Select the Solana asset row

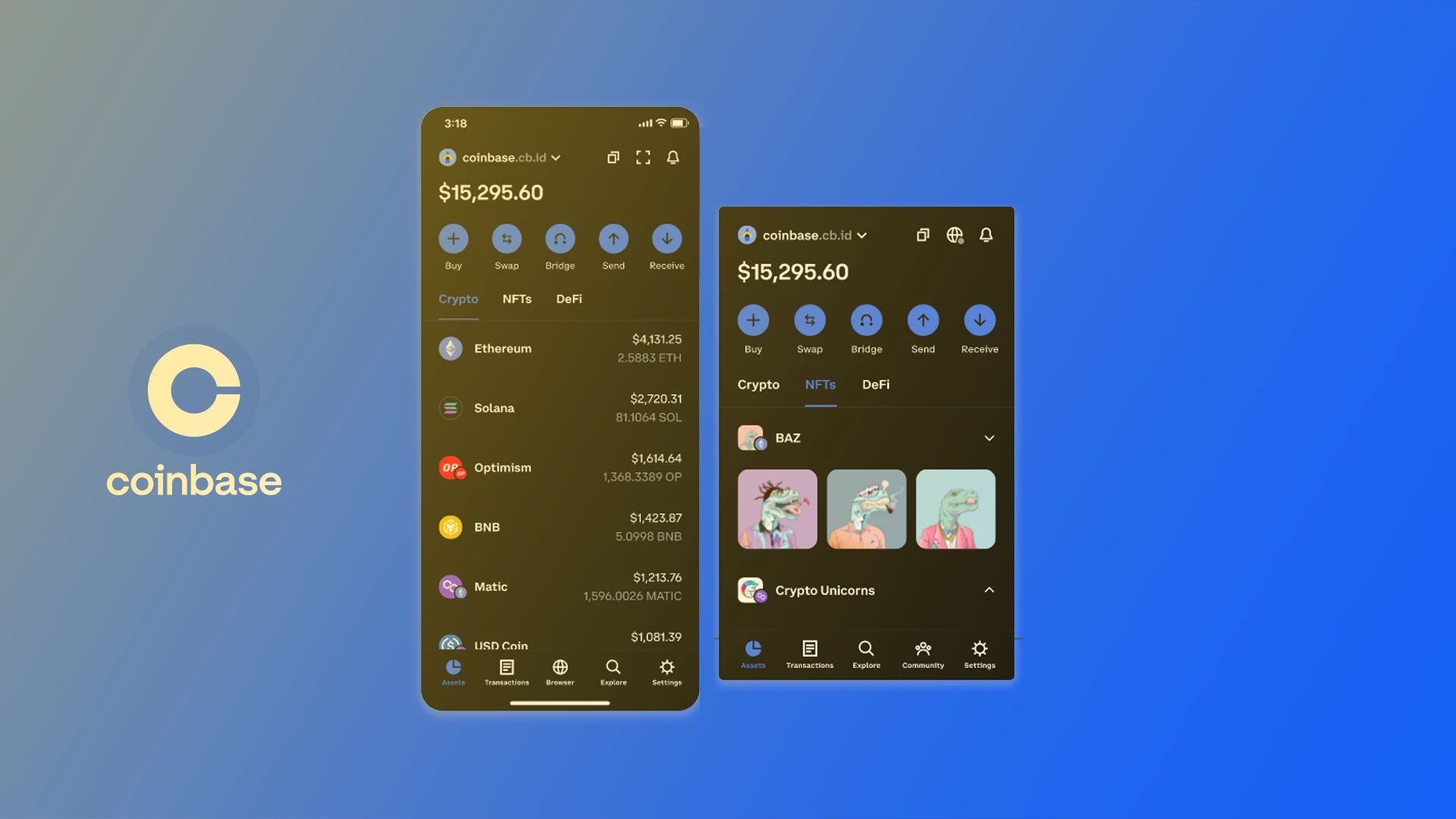tap(560, 407)
